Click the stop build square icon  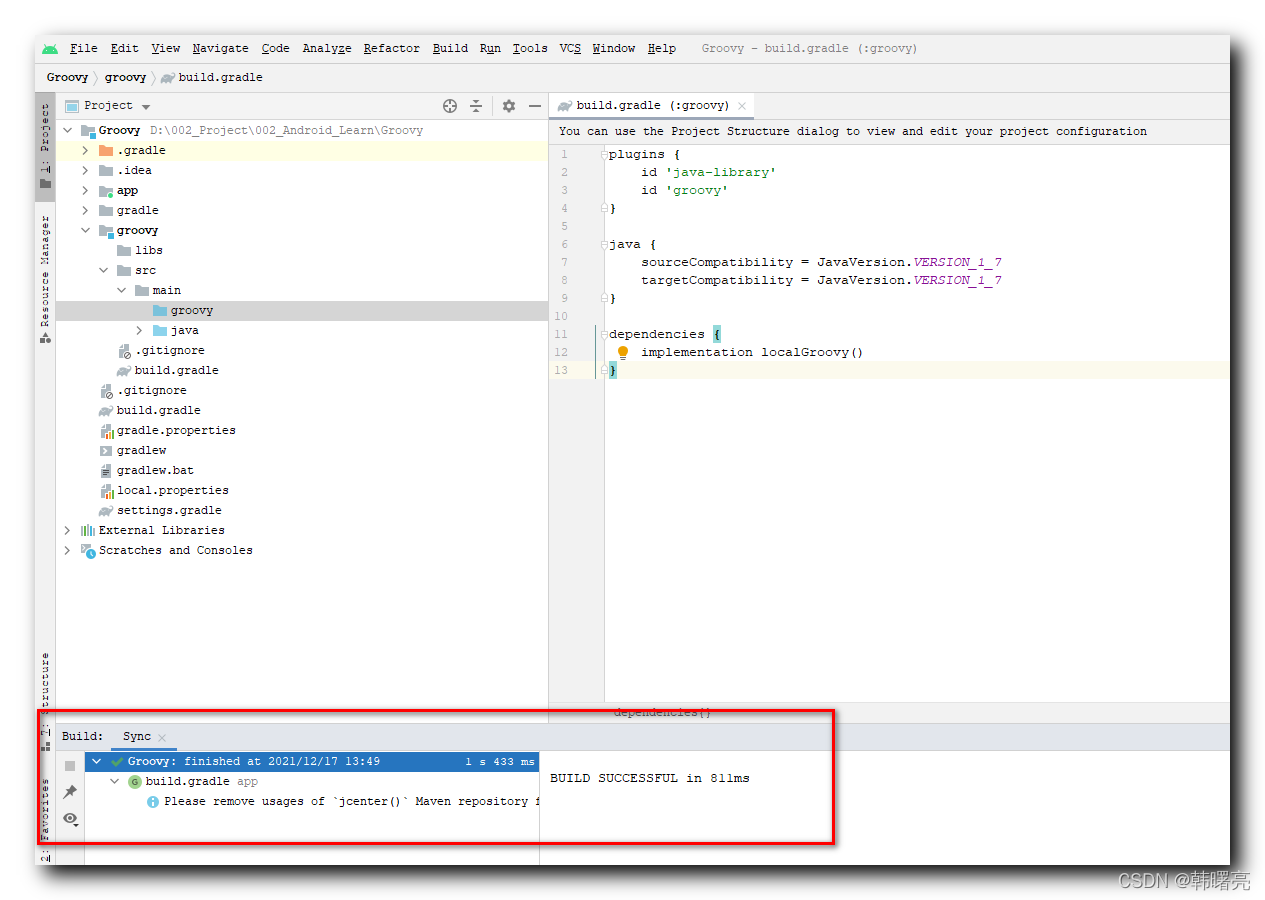[x=70, y=766]
